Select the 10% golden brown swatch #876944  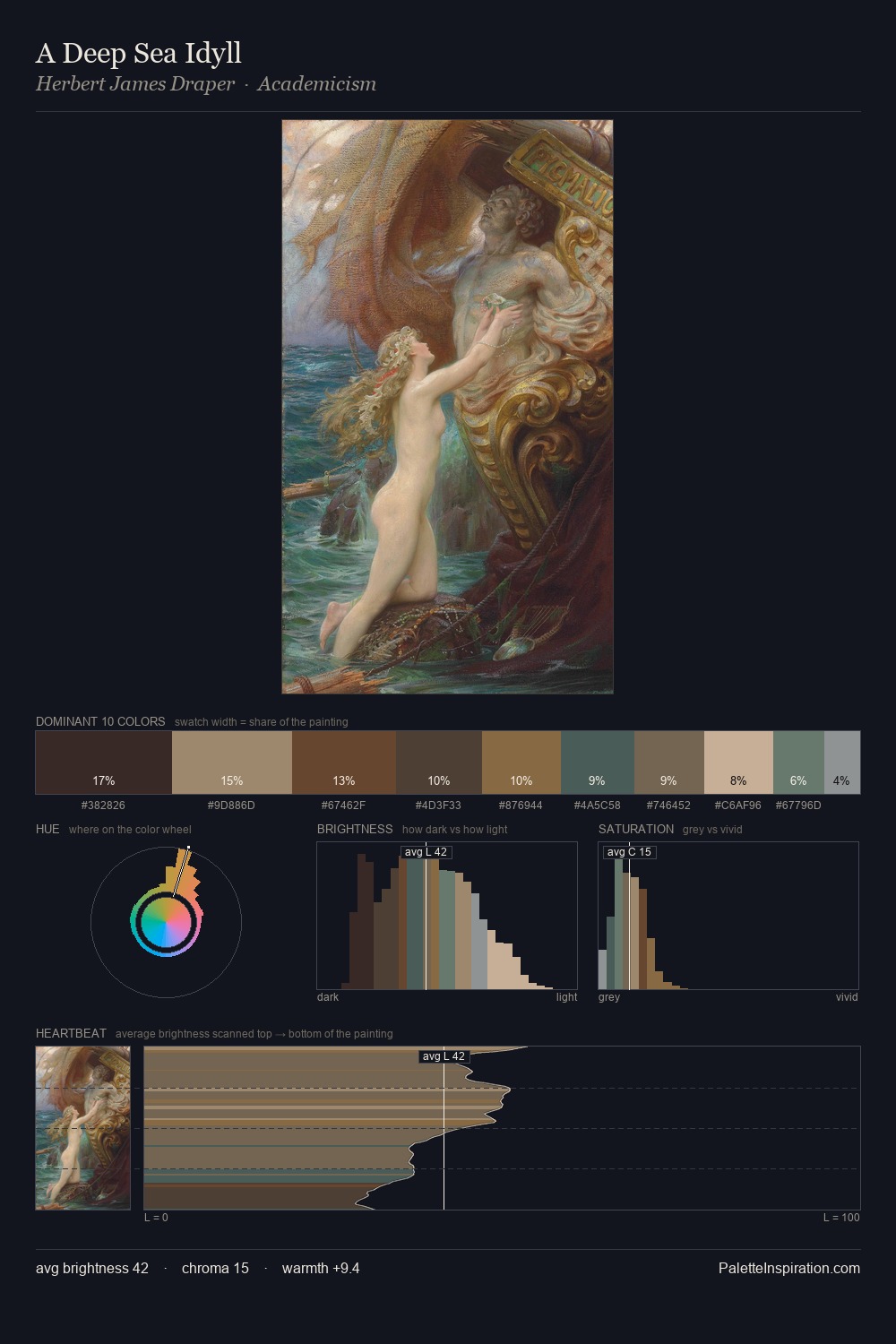521,762
